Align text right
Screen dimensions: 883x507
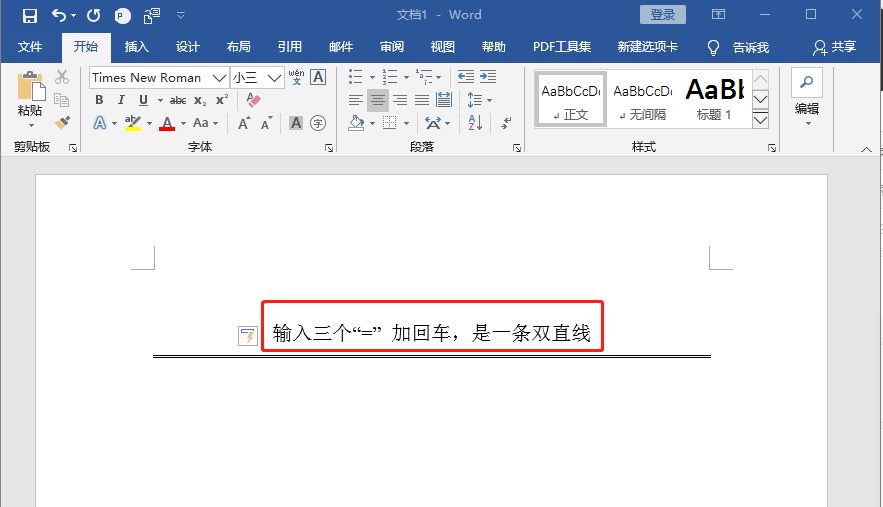click(x=400, y=100)
